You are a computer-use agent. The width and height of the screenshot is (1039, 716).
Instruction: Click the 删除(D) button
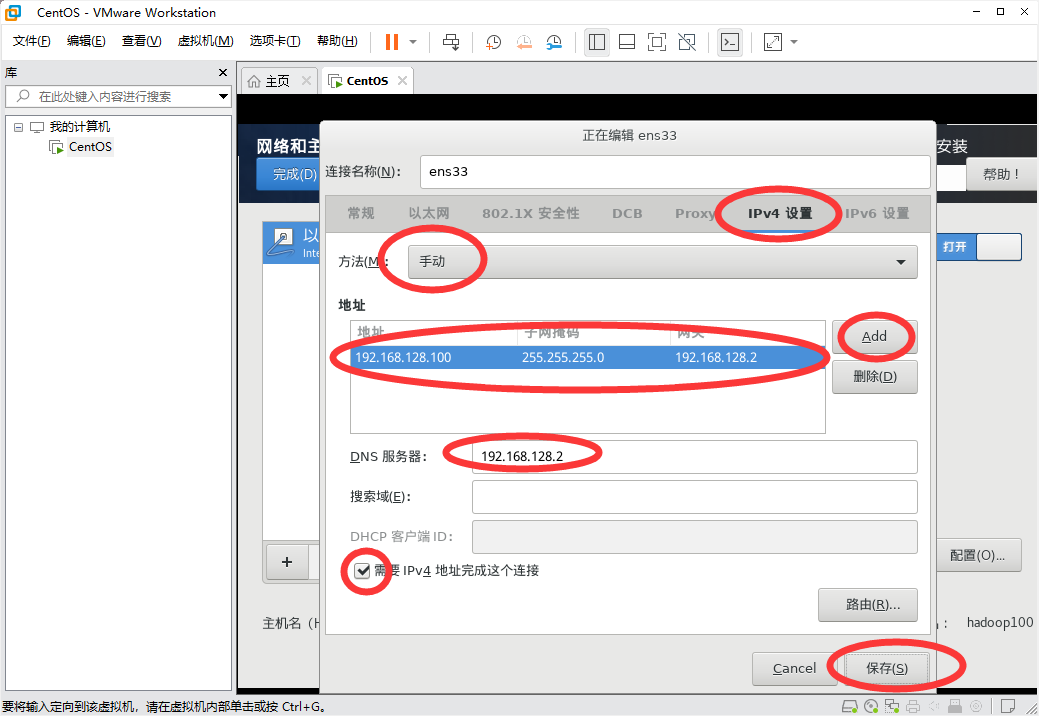[875, 377]
